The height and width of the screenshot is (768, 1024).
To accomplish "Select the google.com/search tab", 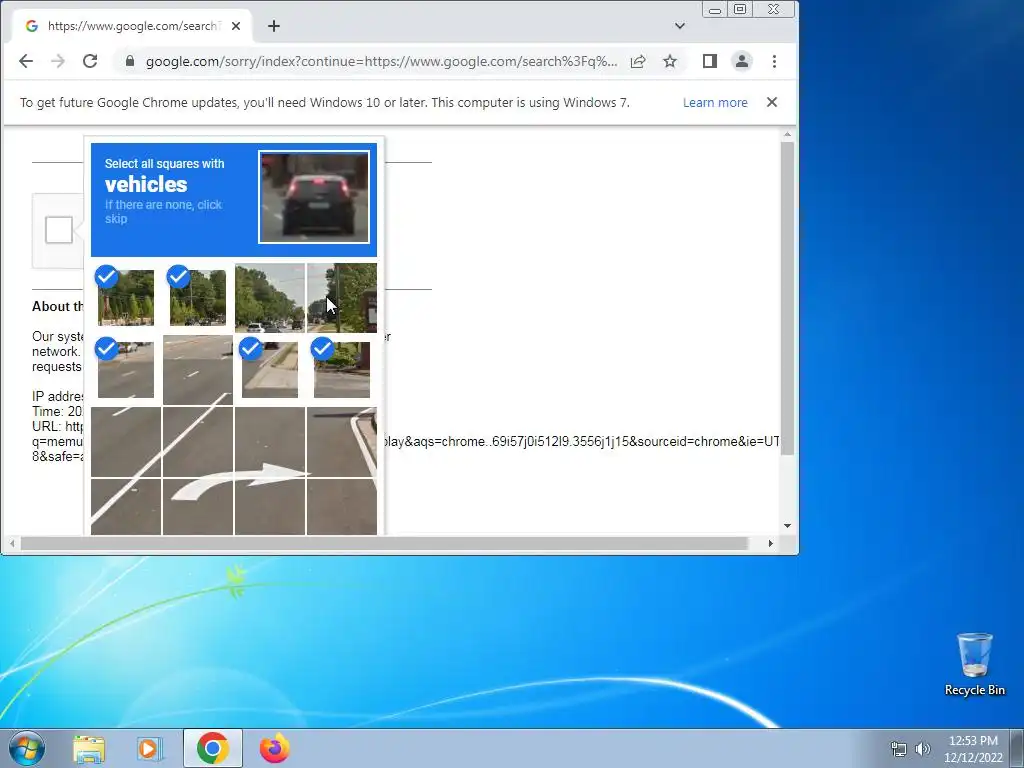I will (x=131, y=26).
